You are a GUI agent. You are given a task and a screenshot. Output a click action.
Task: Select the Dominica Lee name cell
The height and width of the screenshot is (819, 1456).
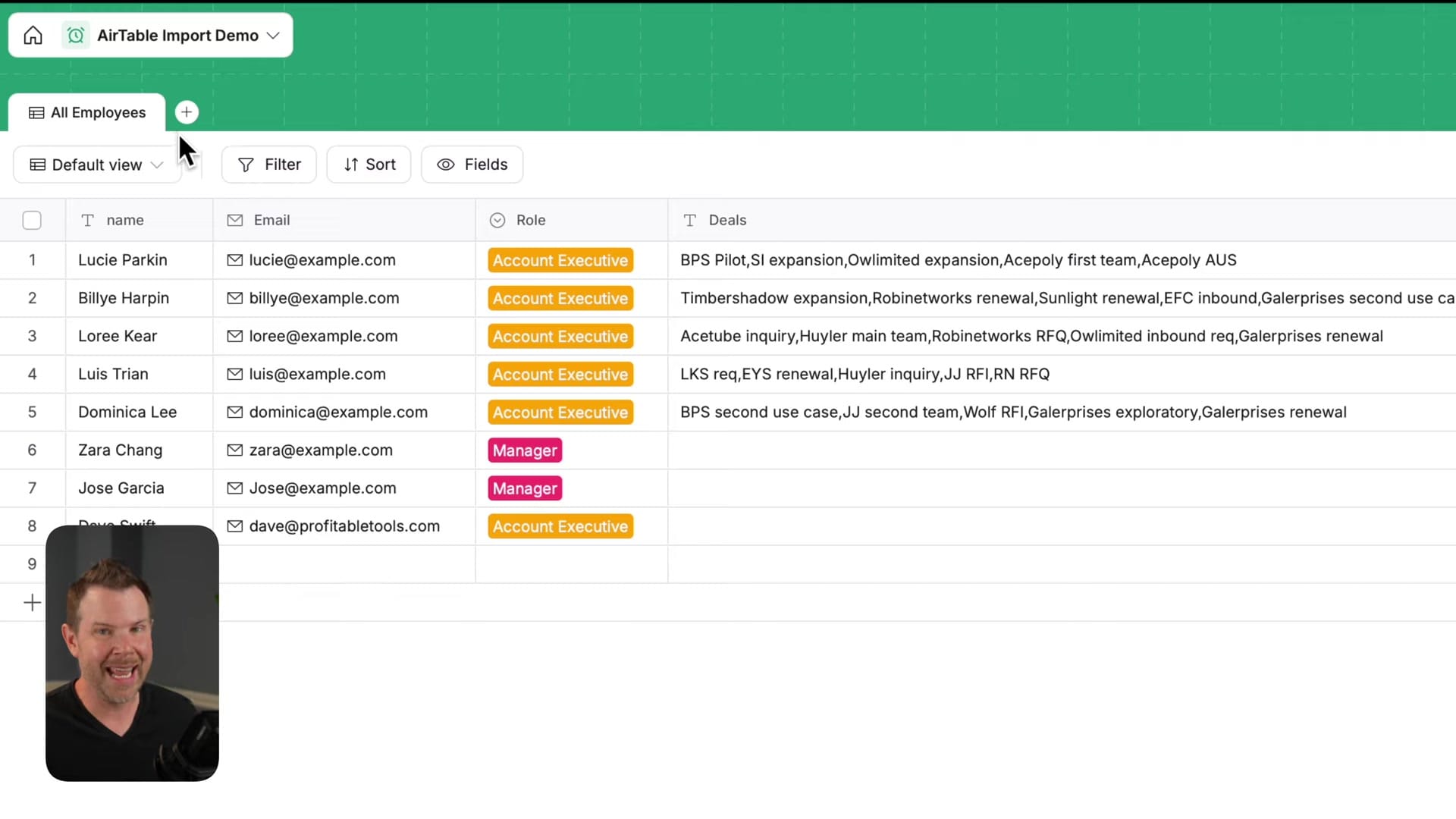point(140,413)
